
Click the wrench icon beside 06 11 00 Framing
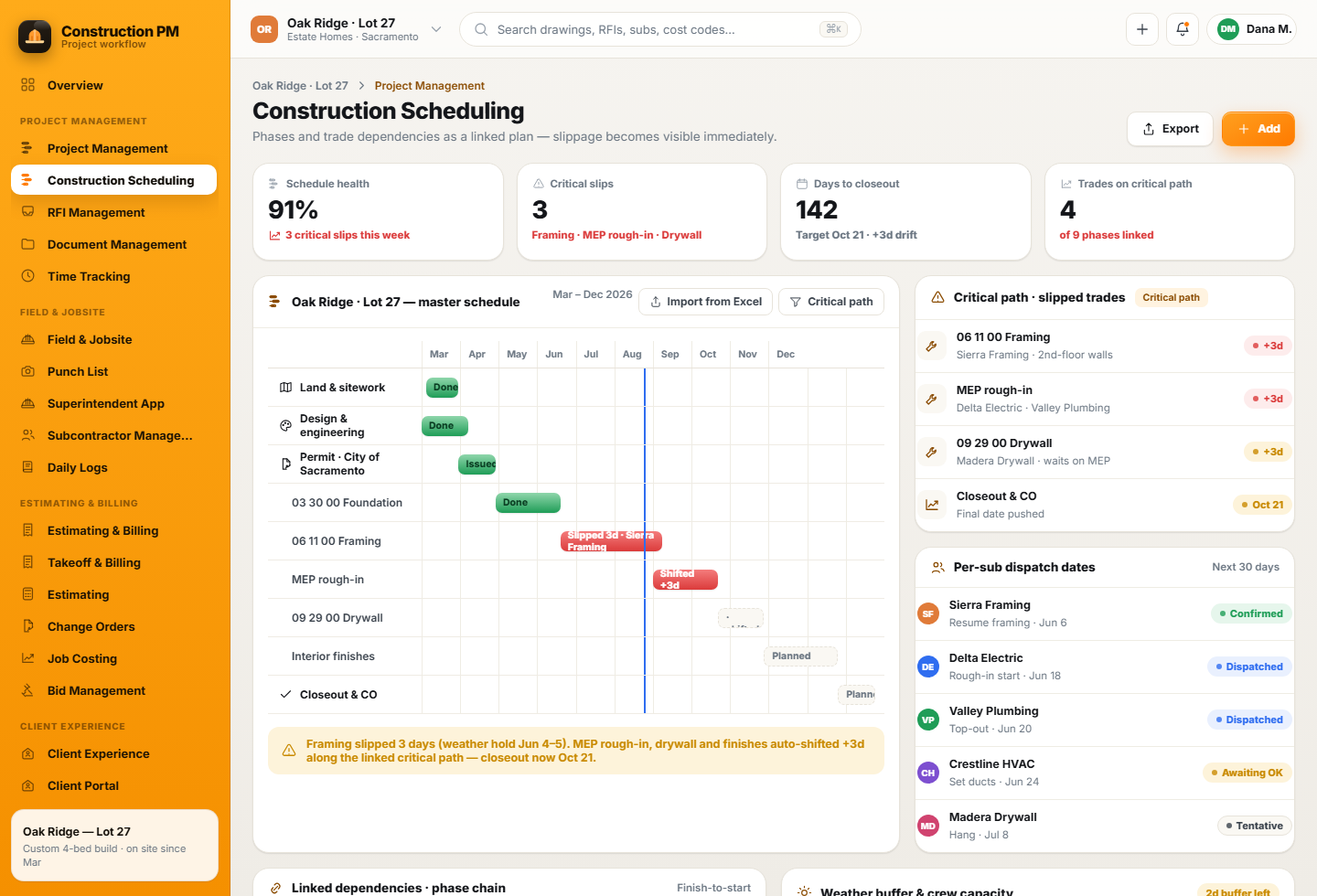click(931, 346)
